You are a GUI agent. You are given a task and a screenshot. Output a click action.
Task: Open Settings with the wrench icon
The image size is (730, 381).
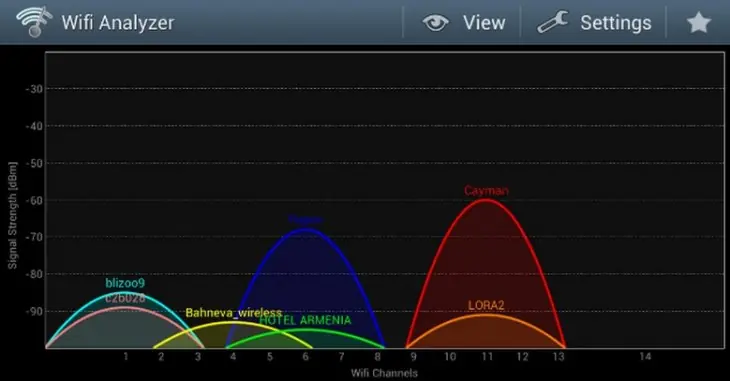(594, 22)
